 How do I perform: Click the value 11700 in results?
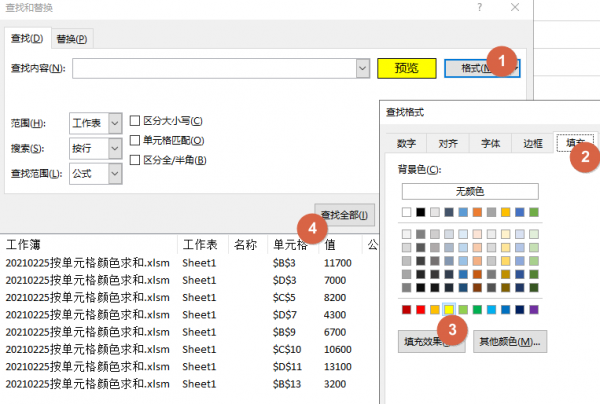click(338, 263)
